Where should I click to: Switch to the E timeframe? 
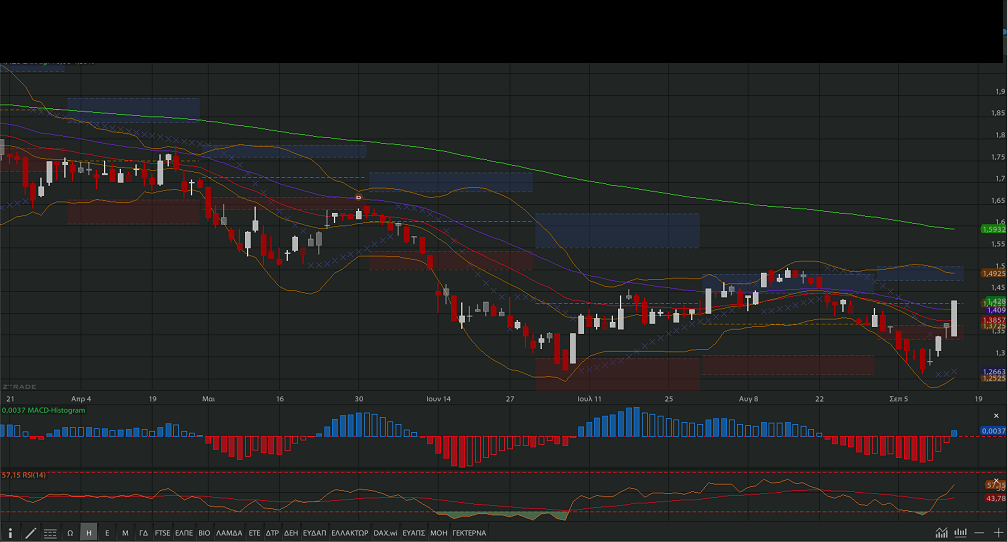[x=107, y=533]
